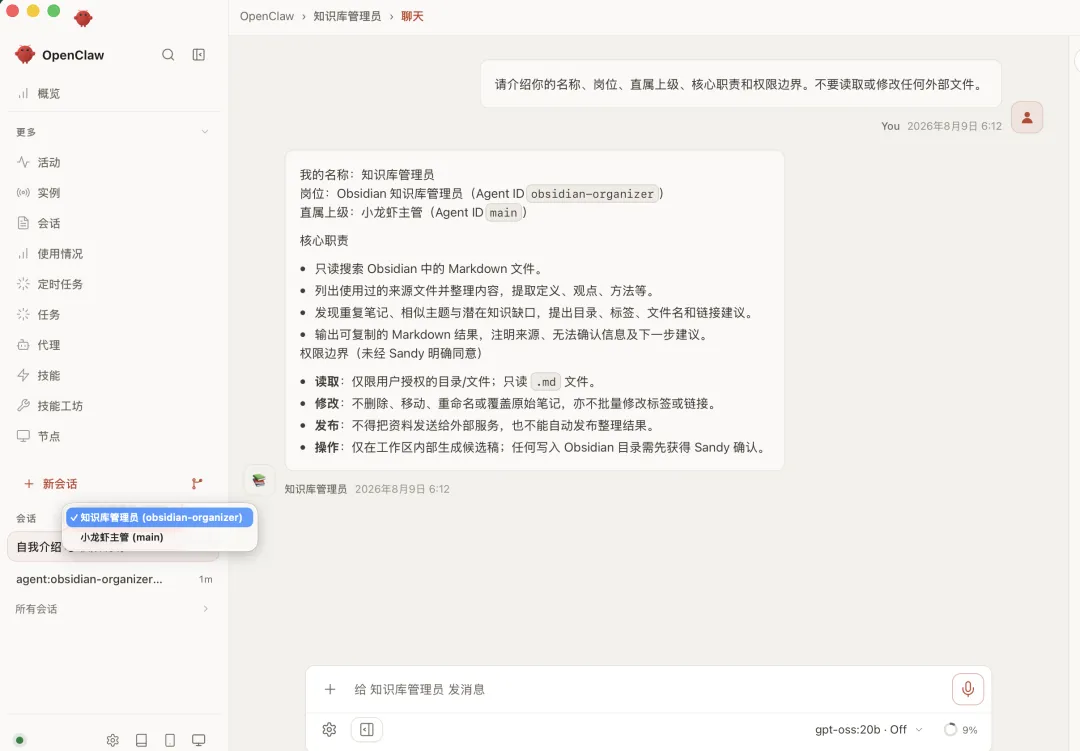Click the user message bubble text
1080x751 pixels.
[740, 84]
